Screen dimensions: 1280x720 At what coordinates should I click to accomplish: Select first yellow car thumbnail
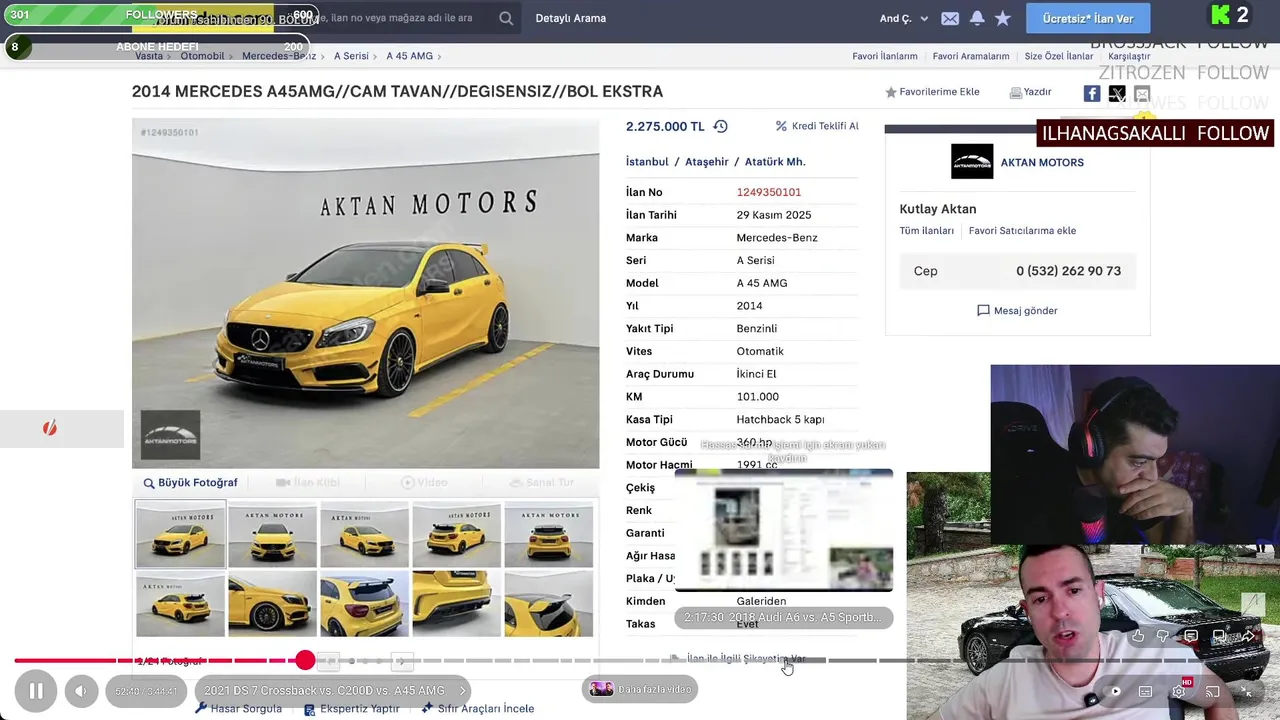click(x=180, y=535)
